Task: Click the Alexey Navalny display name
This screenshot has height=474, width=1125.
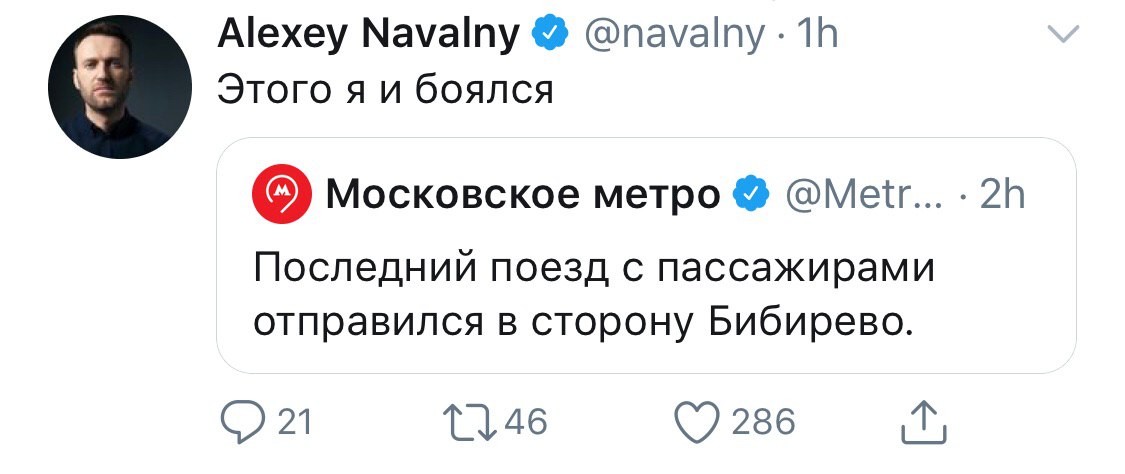Action: tap(368, 36)
